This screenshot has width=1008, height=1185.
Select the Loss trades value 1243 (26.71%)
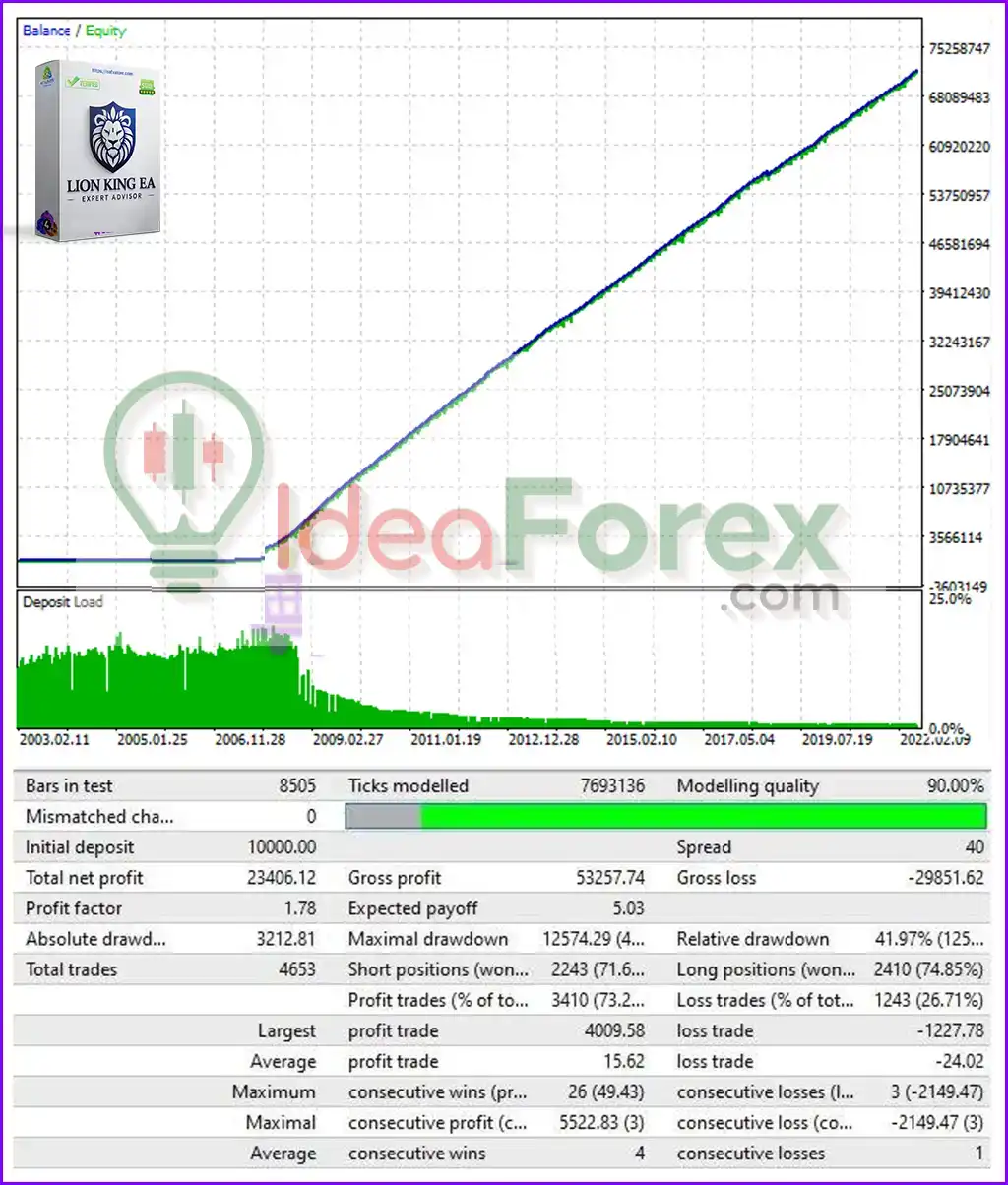click(x=928, y=1000)
